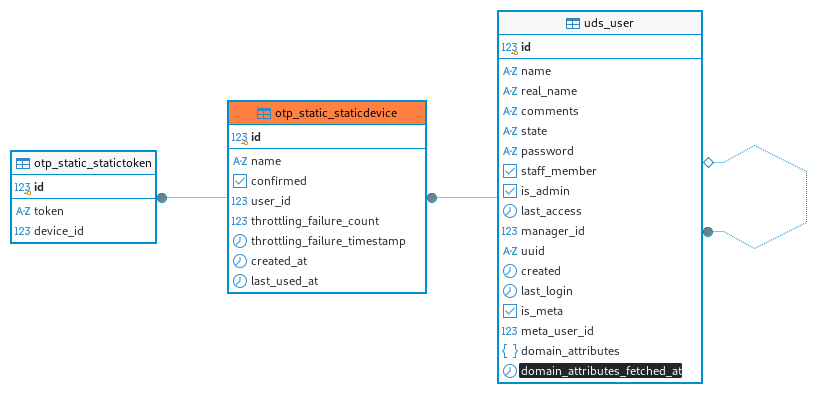Image resolution: width=817 pixels, height=394 pixels.
Task: Select the primary key icon of otp_static_staticdevice id
Action: 240,138
